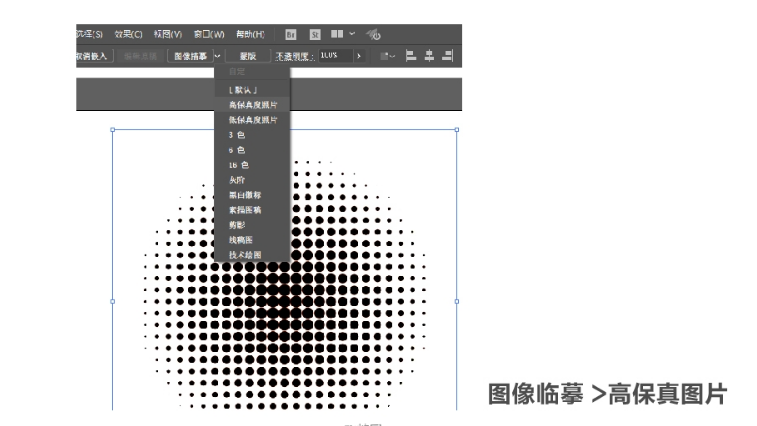The image size is (757, 426).
Task: Click the middle-right selection handle
Action: point(457,301)
